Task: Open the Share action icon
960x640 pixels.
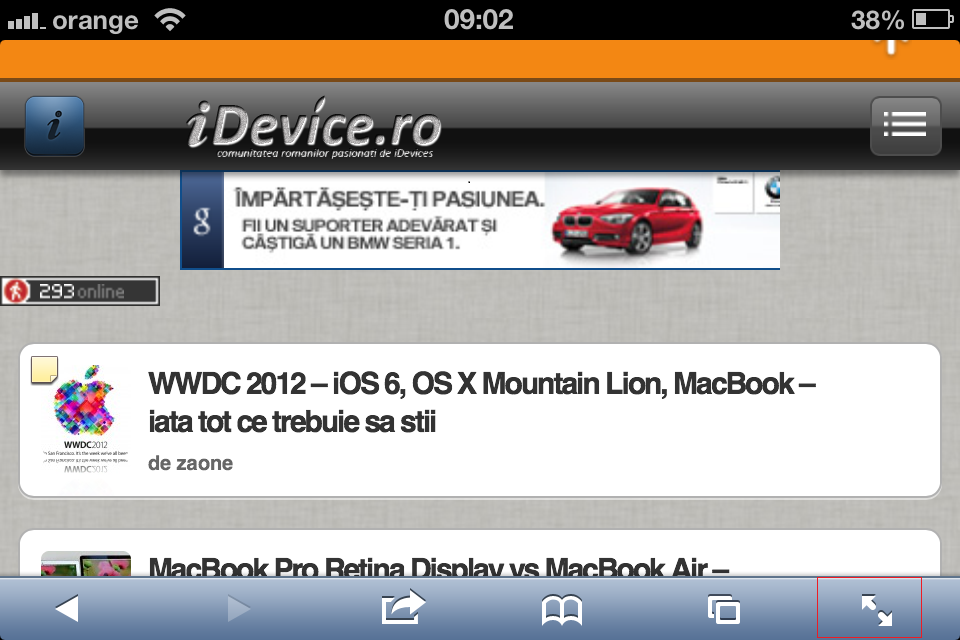Action: tap(403, 608)
